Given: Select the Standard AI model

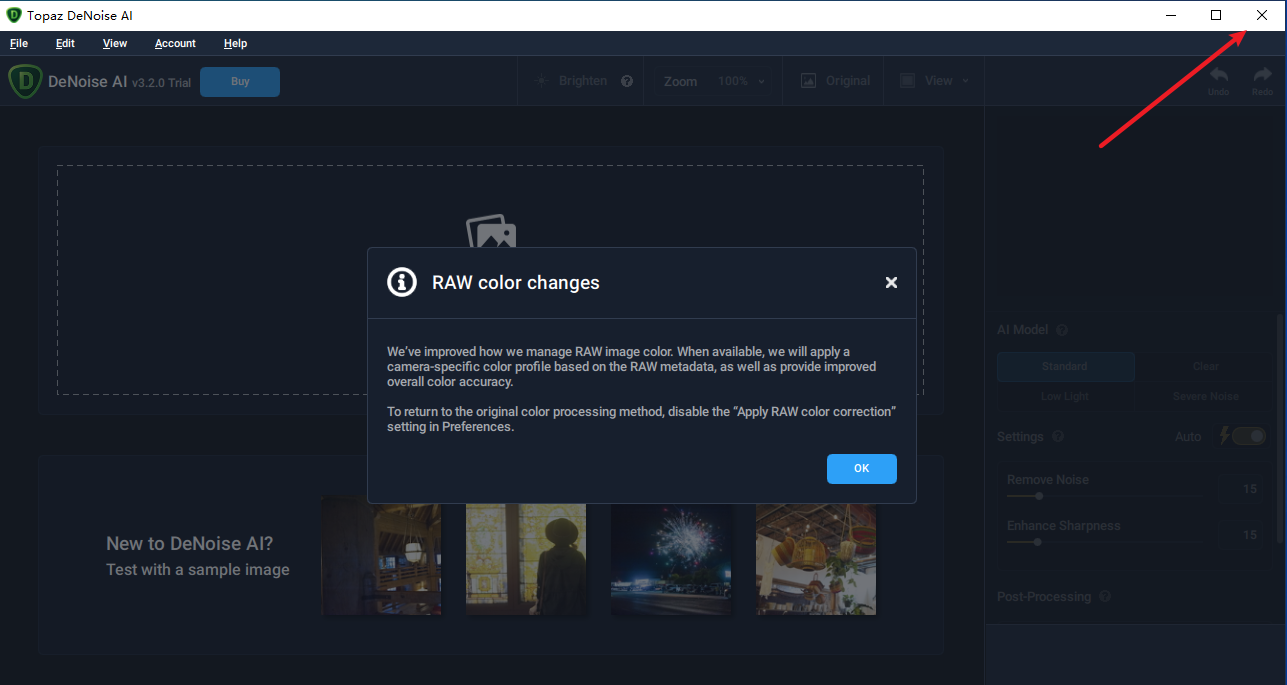Looking at the screenshot, I should pyautogui.click(x=1065, y=366).
